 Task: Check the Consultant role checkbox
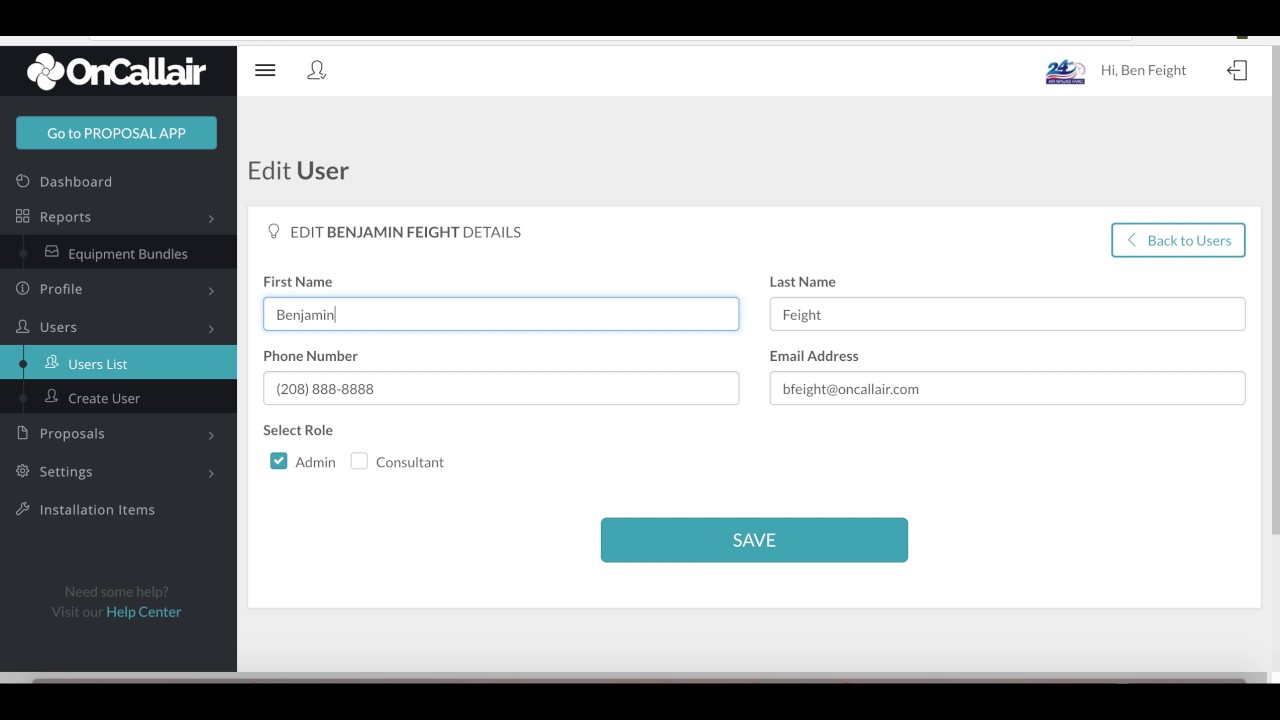click(x=359, y=461)
